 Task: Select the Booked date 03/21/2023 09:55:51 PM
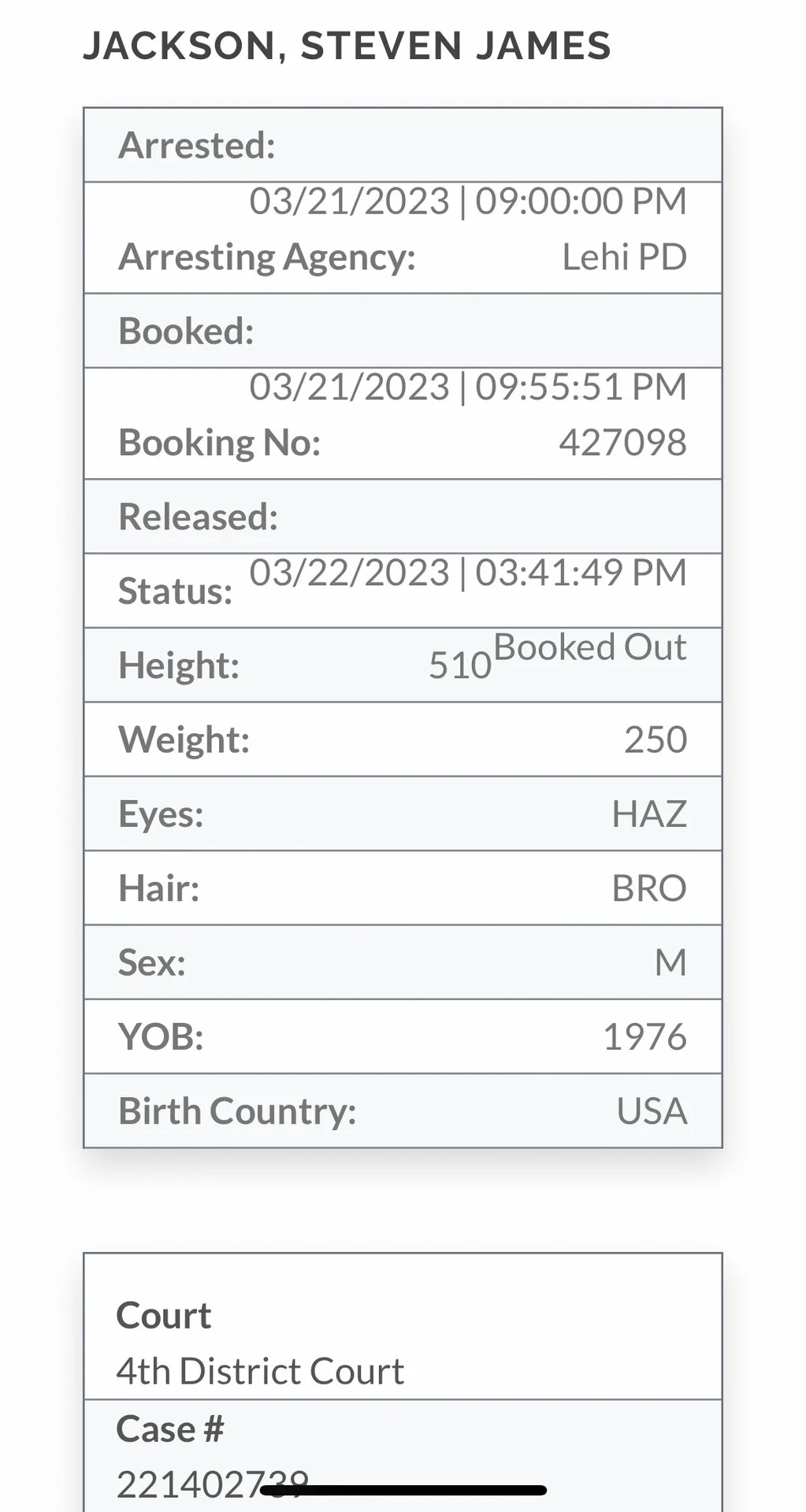click(468, 387)
